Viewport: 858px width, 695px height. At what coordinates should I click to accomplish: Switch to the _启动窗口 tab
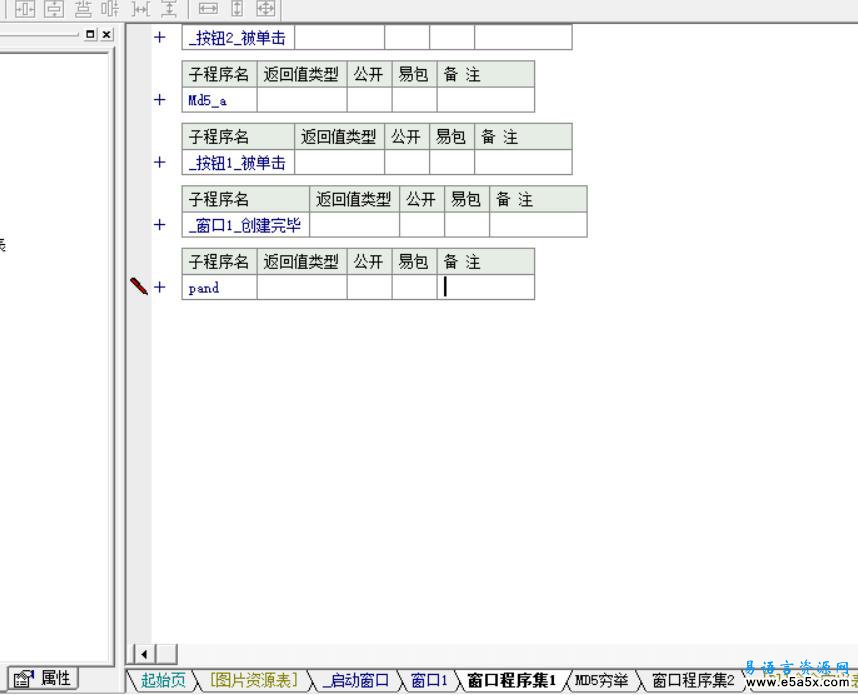[x=356, y=680]
